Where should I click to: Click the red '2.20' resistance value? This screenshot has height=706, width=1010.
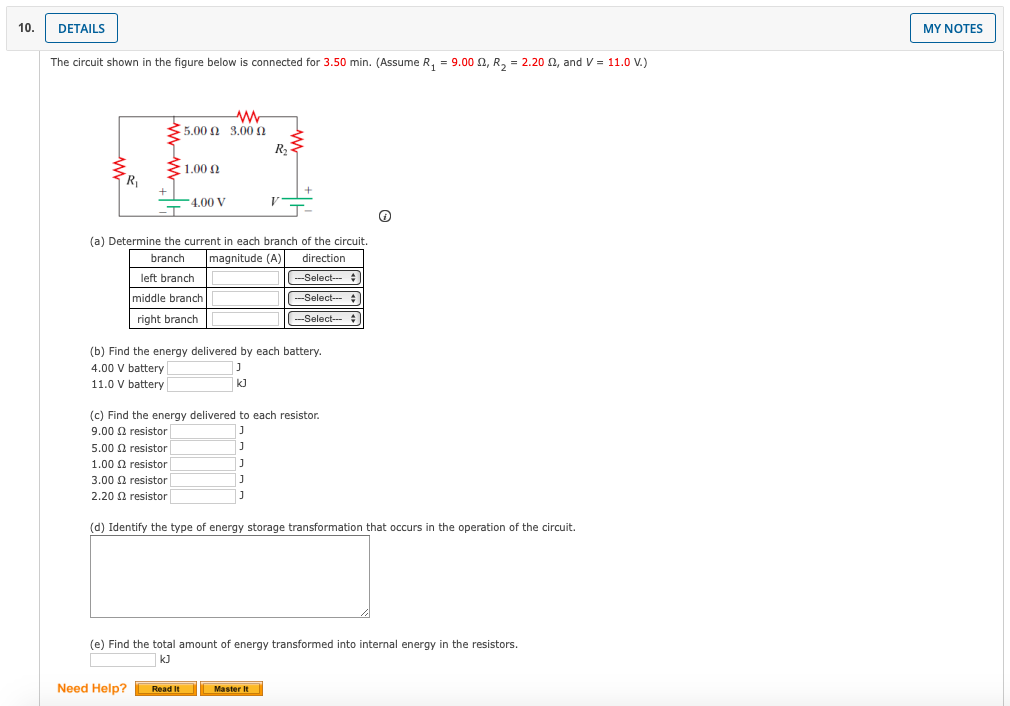(x=533, y=62)
